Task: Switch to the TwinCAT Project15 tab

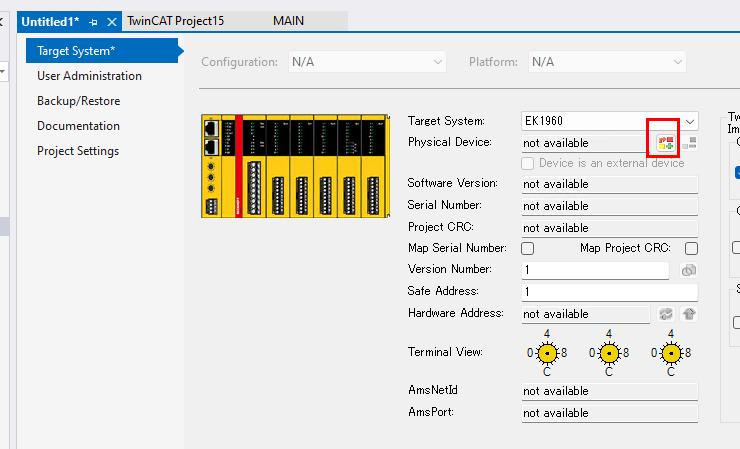Action: pos(176,21)
